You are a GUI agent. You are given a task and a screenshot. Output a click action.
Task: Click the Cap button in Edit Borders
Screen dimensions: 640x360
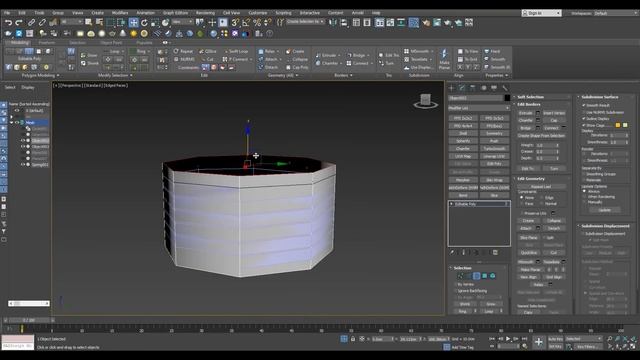click(554, 120)
